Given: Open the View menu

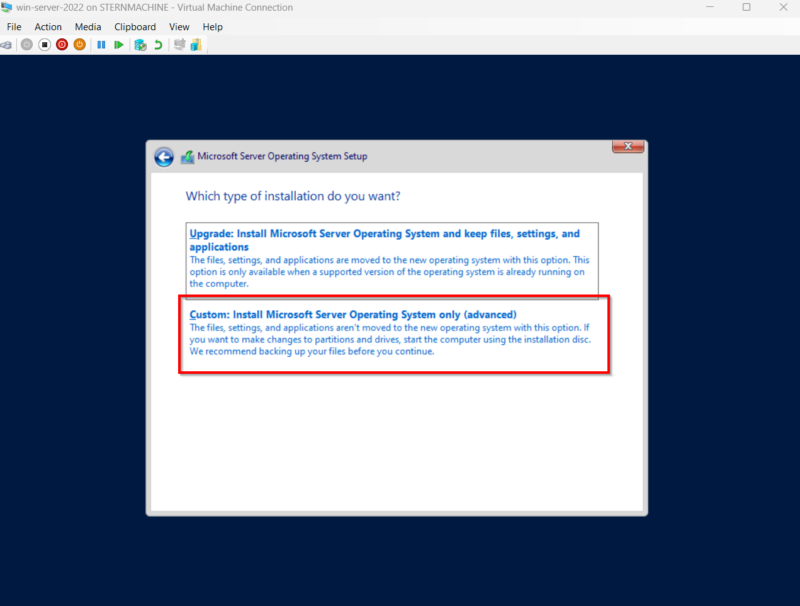Looking at the screenshot, I should pos(179,27).
